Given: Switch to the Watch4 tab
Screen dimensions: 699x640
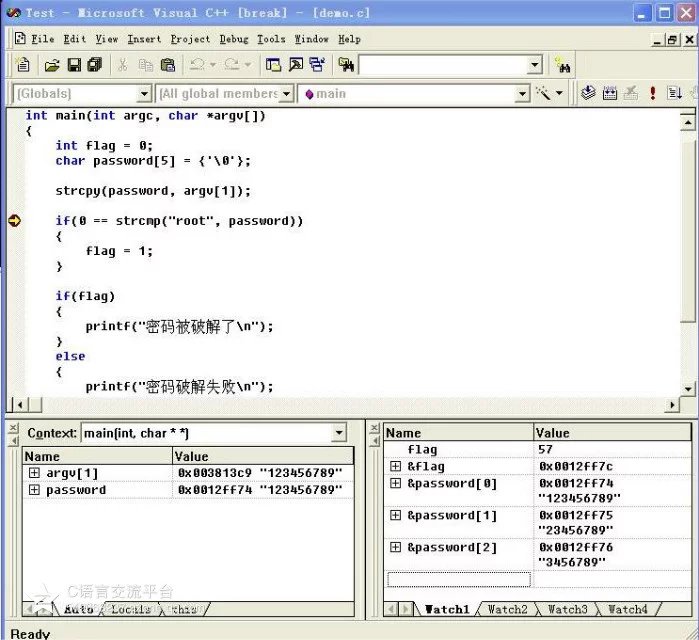Looking at the screenshot, I should click(628, 609).
